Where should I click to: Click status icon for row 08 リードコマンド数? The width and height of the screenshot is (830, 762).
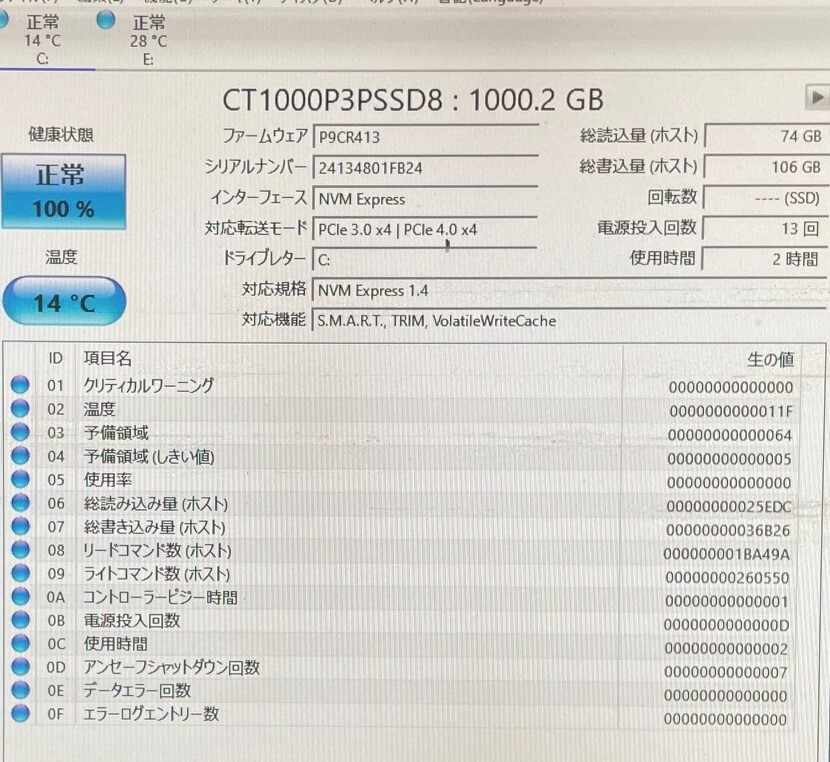point(20,549)
